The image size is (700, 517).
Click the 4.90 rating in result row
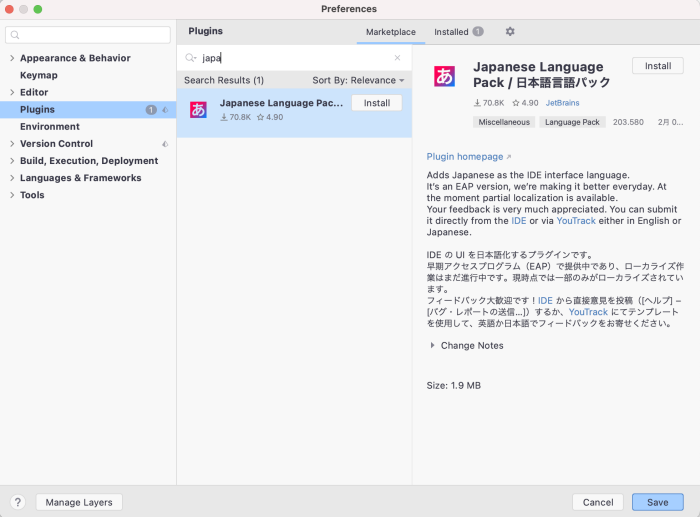[x=270, y=117]
